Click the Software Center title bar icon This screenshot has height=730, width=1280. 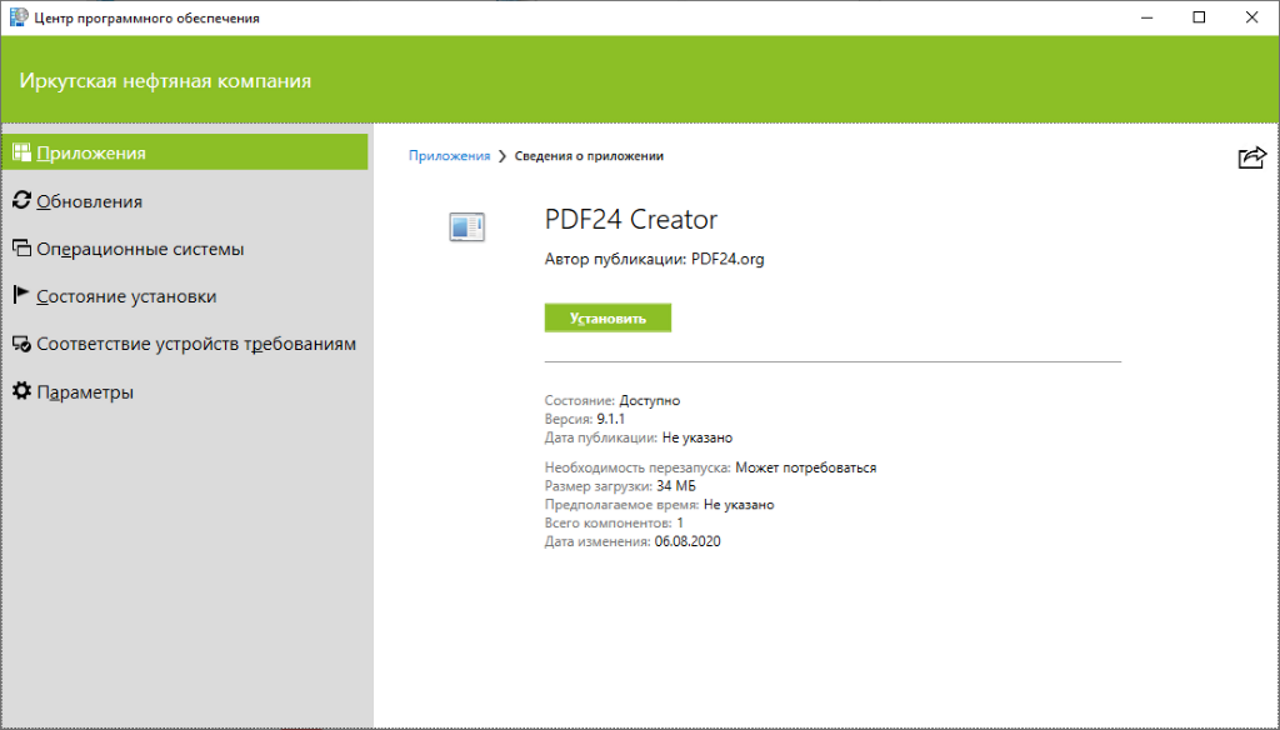tap(18, 17)
